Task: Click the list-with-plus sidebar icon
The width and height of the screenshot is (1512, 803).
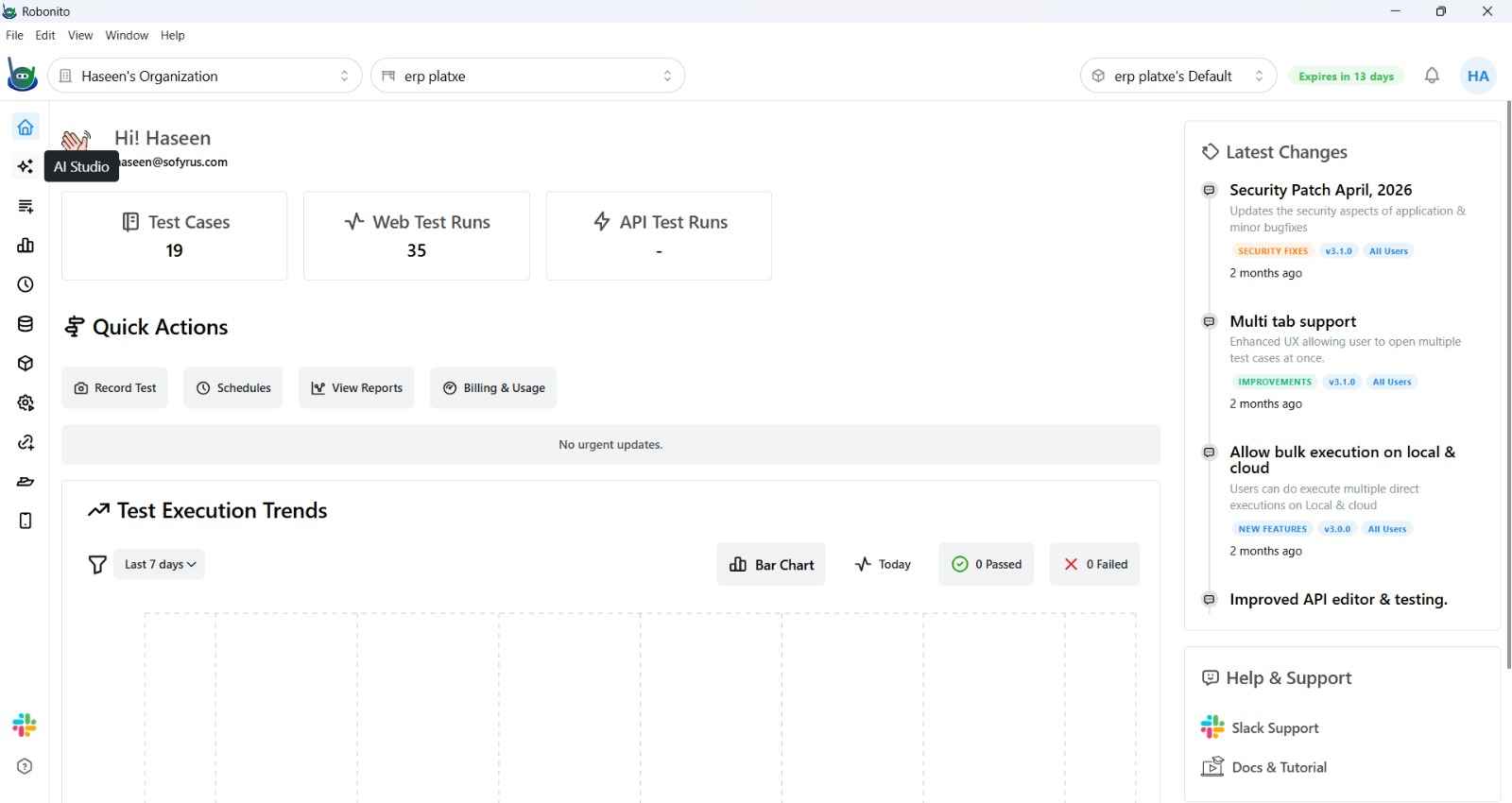Action: tap(26, 206)
